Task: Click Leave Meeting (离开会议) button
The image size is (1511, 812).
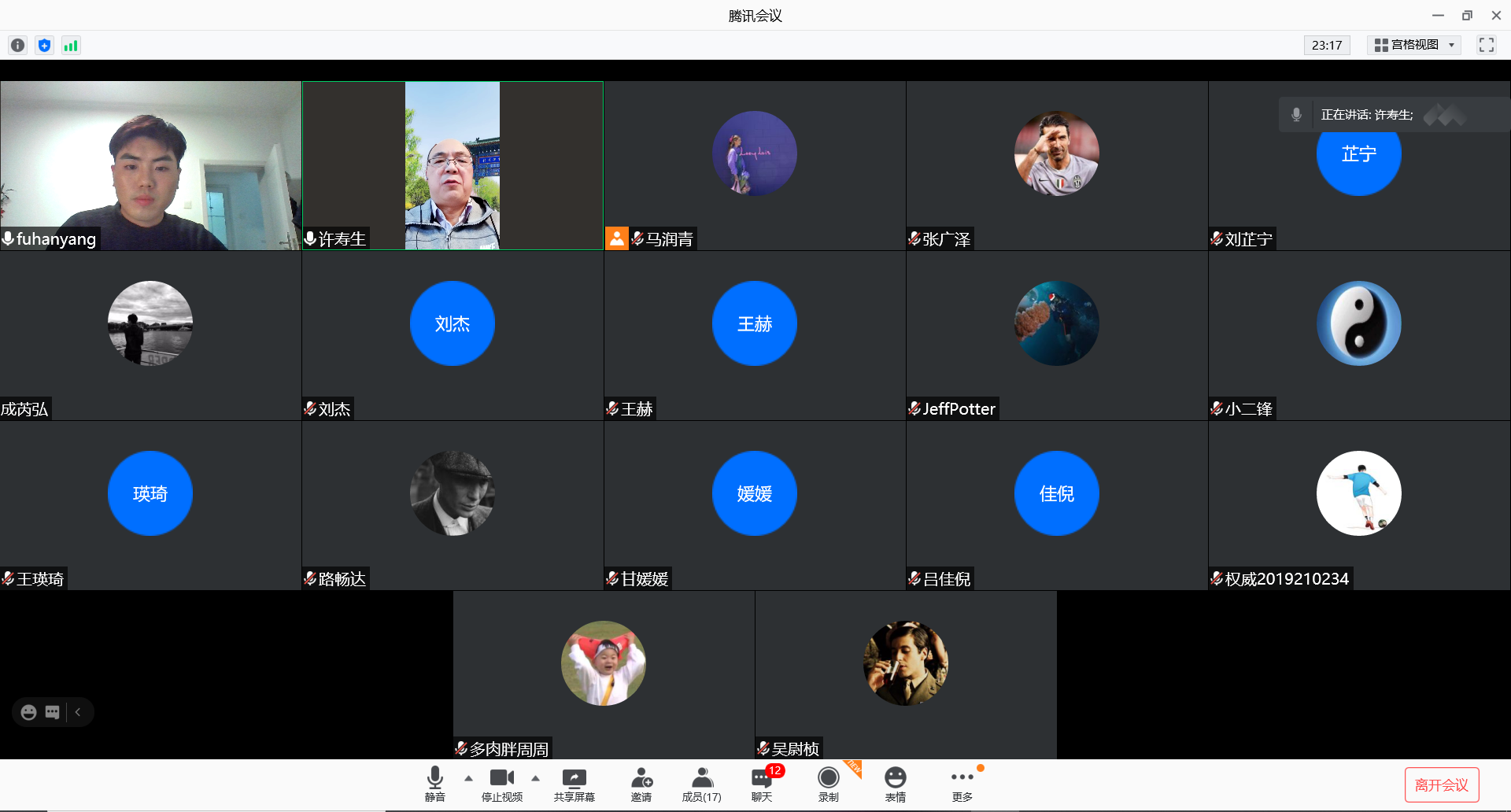Action: pyautogui.click(x=1441, y=784)
